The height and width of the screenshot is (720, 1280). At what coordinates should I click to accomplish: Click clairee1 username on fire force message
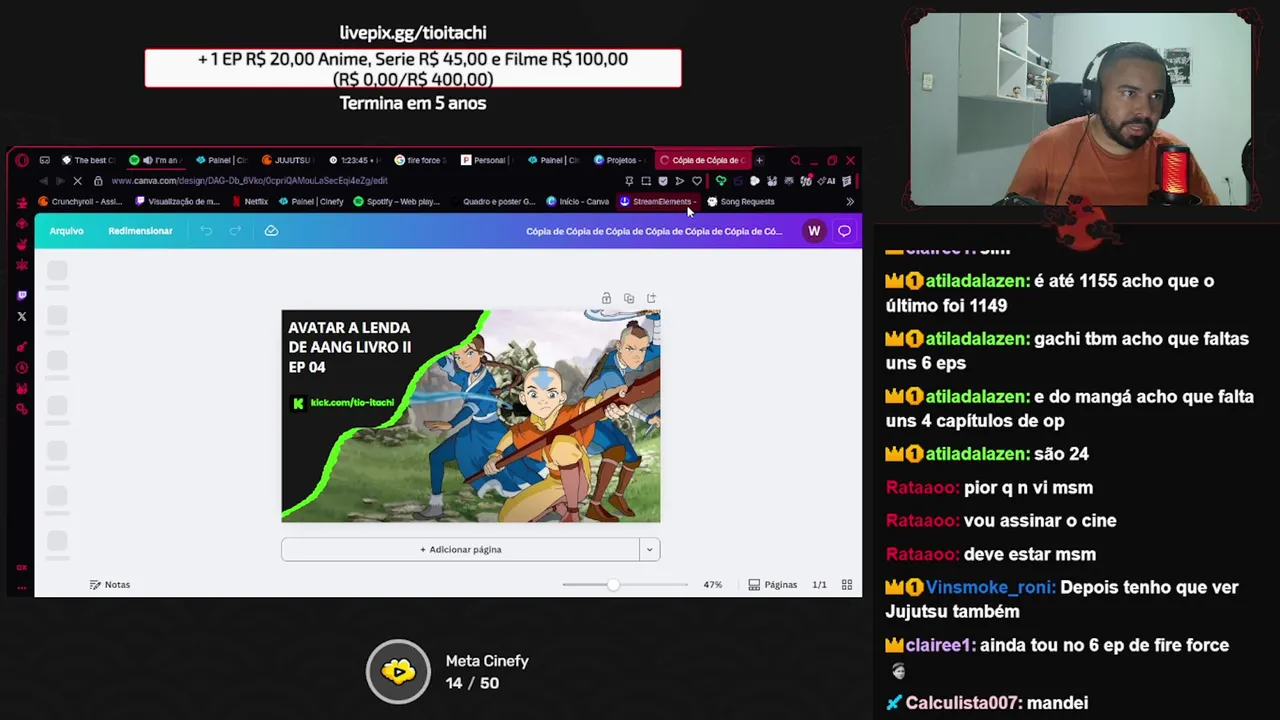point(939,645)
